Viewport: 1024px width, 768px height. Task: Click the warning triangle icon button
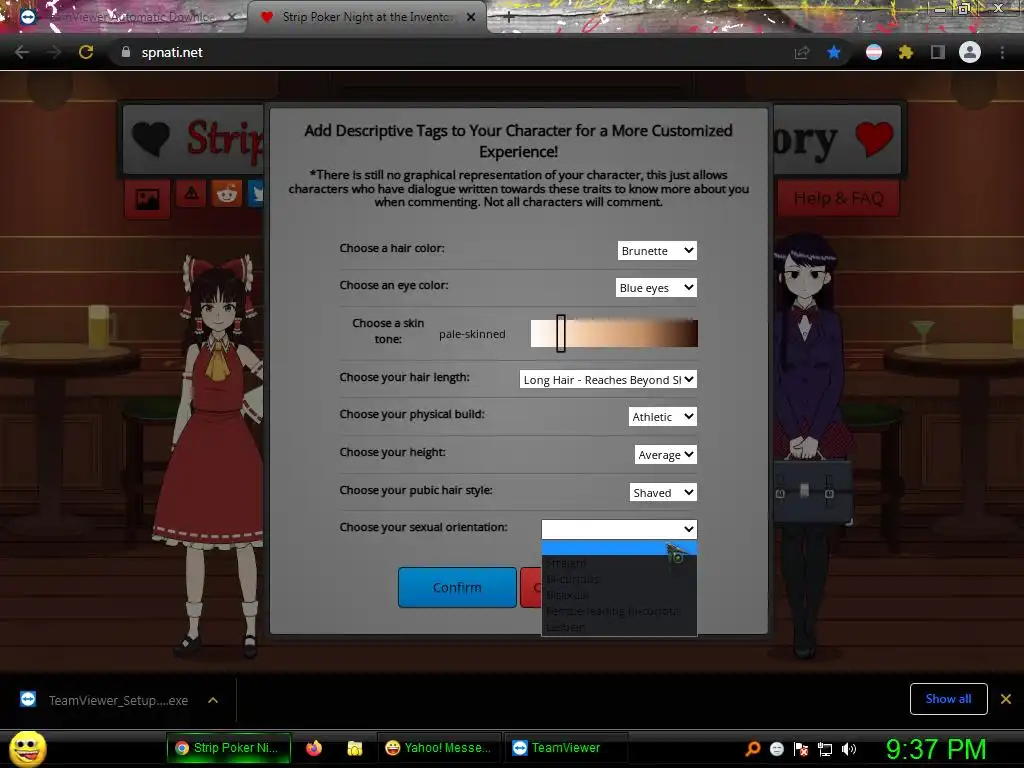pos(191,193)
